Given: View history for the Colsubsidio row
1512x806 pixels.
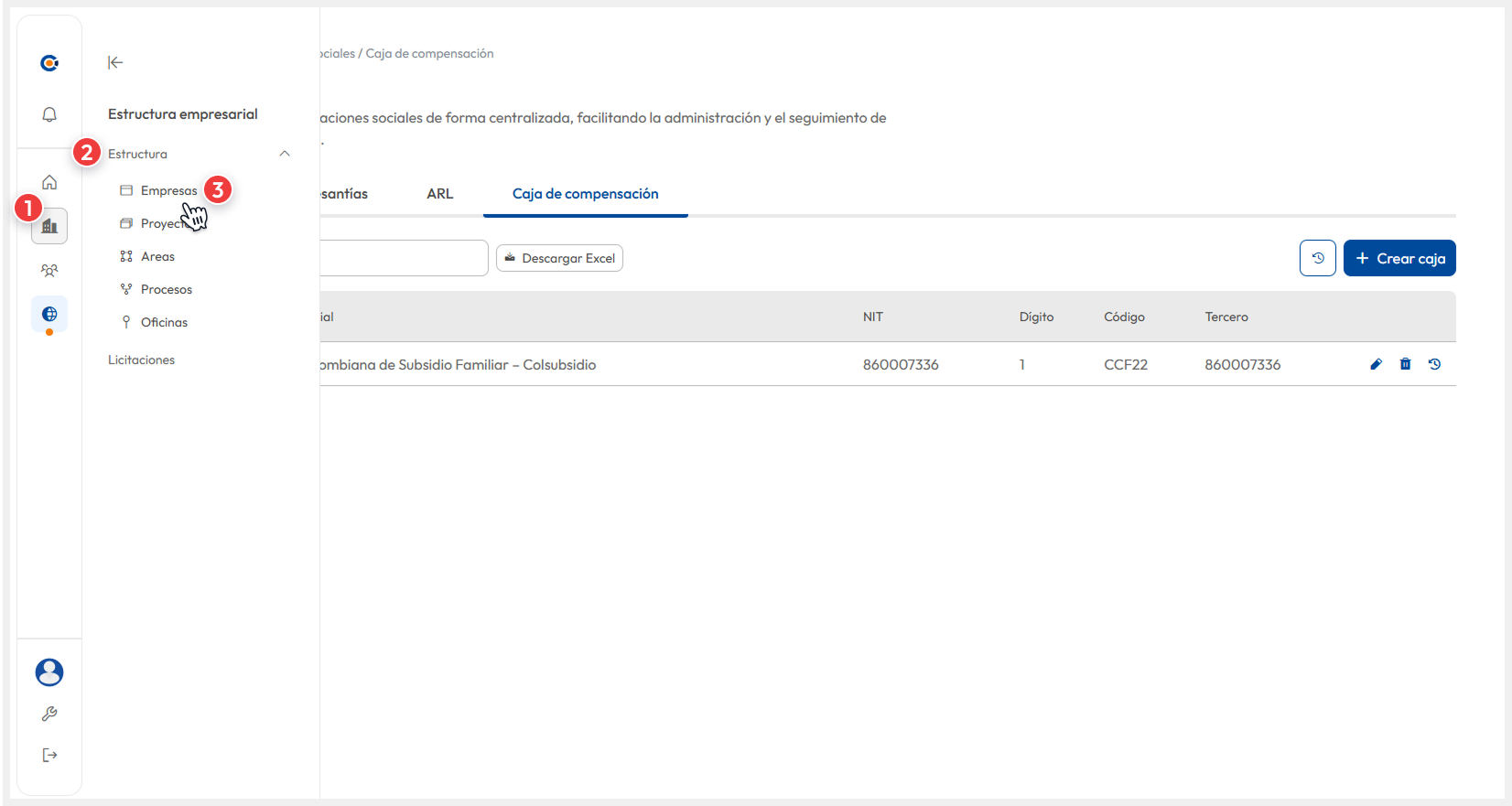Looking at the screenshot, I should (1434, 364).
